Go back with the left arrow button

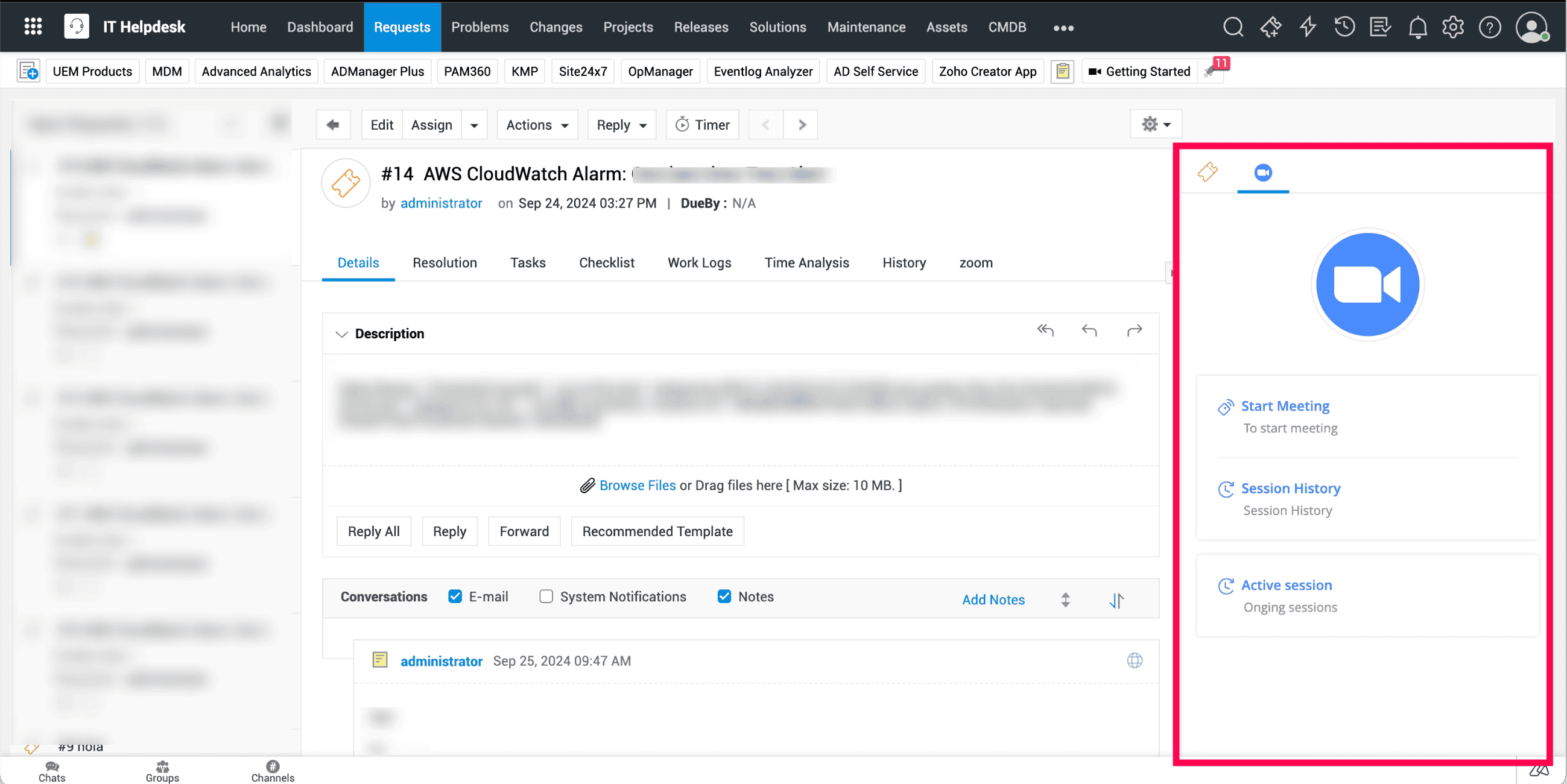(x=333, y=125)
